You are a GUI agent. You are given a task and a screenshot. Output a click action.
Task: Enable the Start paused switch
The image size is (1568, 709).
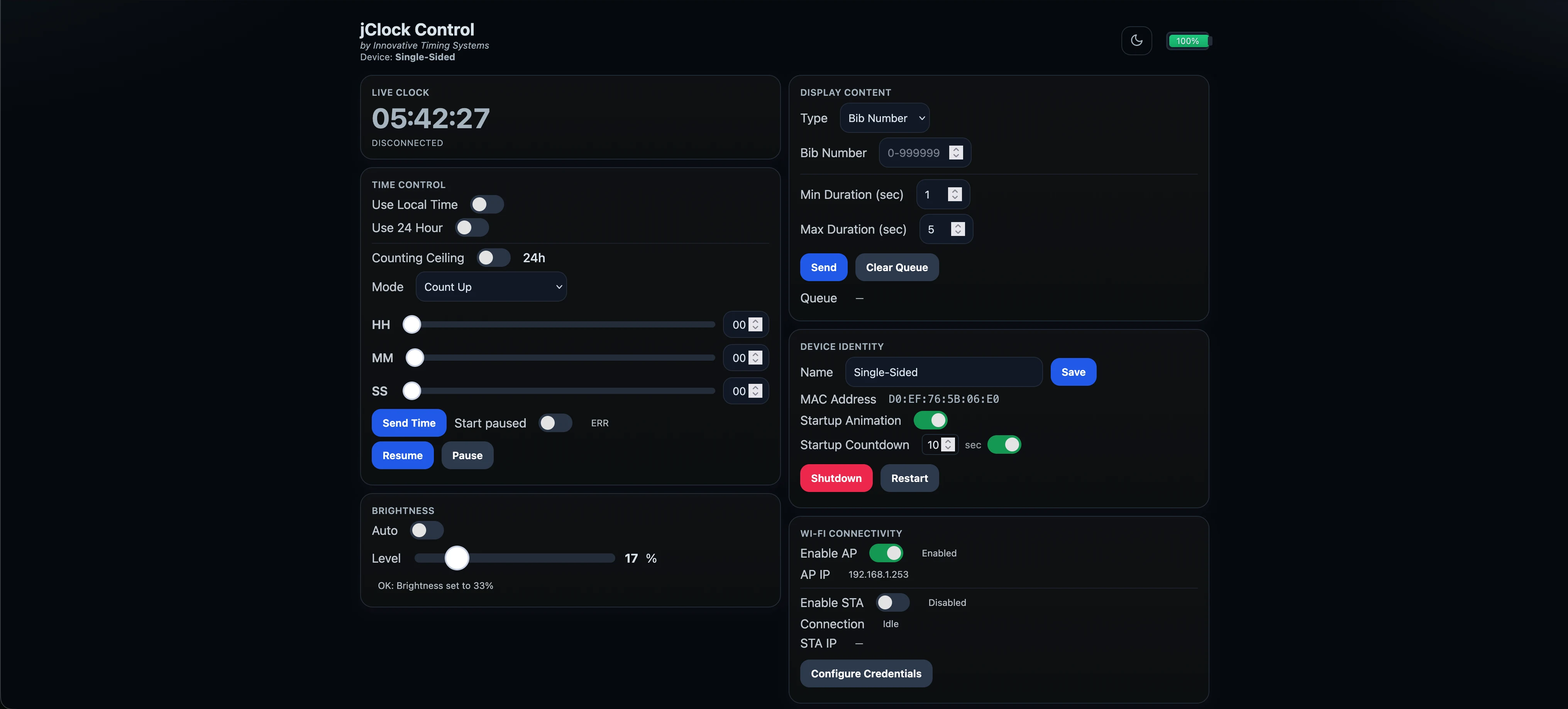(x=555, y=423)
